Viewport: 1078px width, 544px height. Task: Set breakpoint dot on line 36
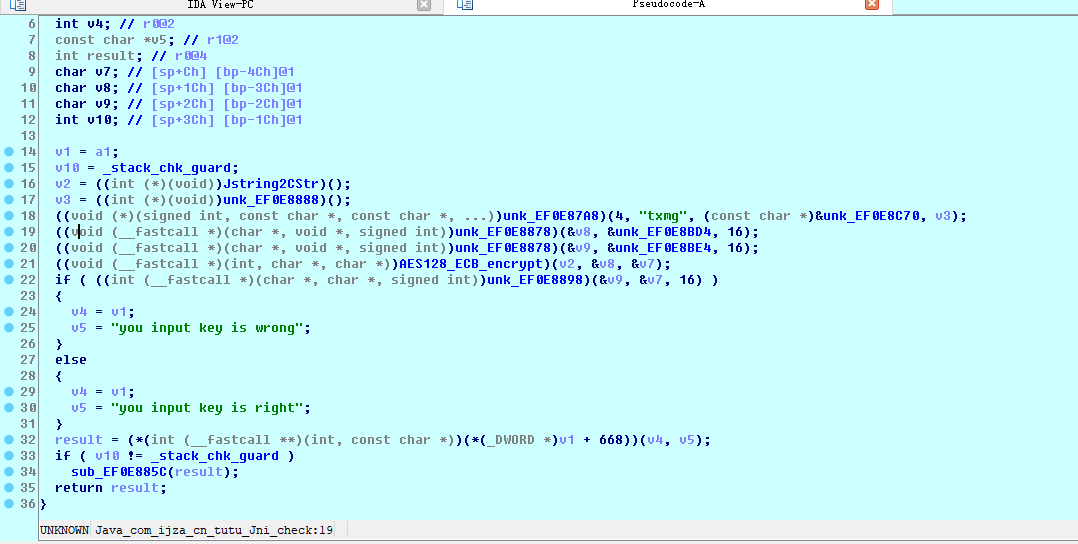[9, 503]
